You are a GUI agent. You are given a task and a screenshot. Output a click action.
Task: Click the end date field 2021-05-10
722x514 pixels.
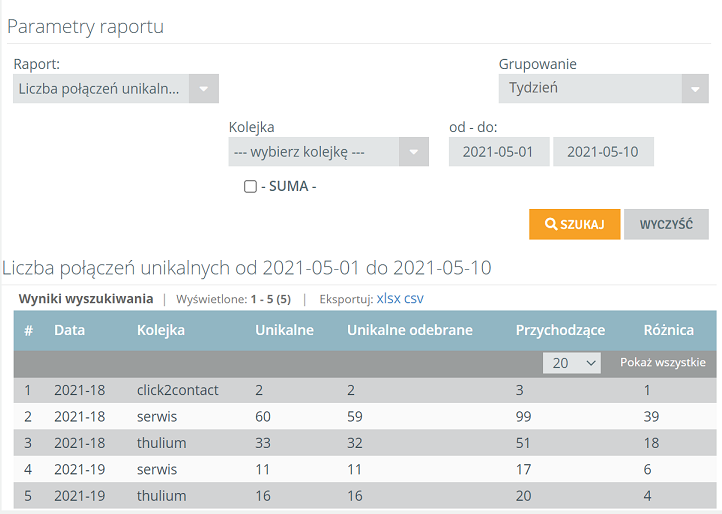click(x=603, y=152)
